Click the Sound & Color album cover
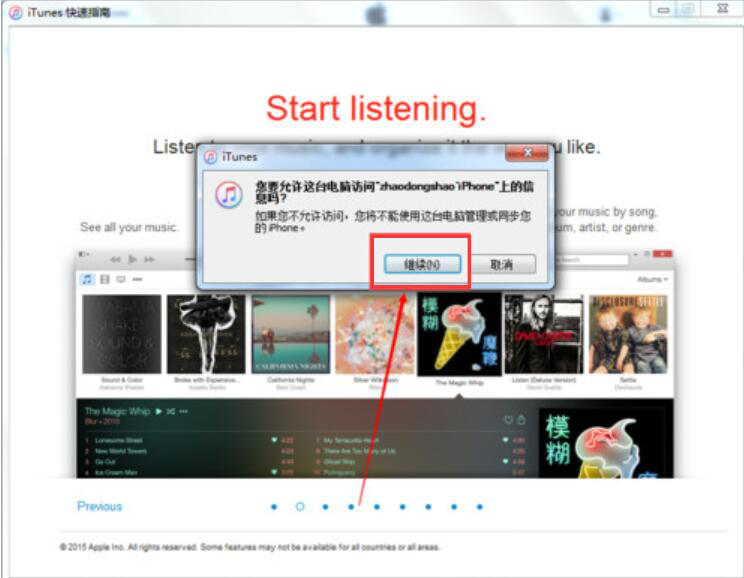Image resolution: width=744 pixels, height=578 pixels. (121, 334)
